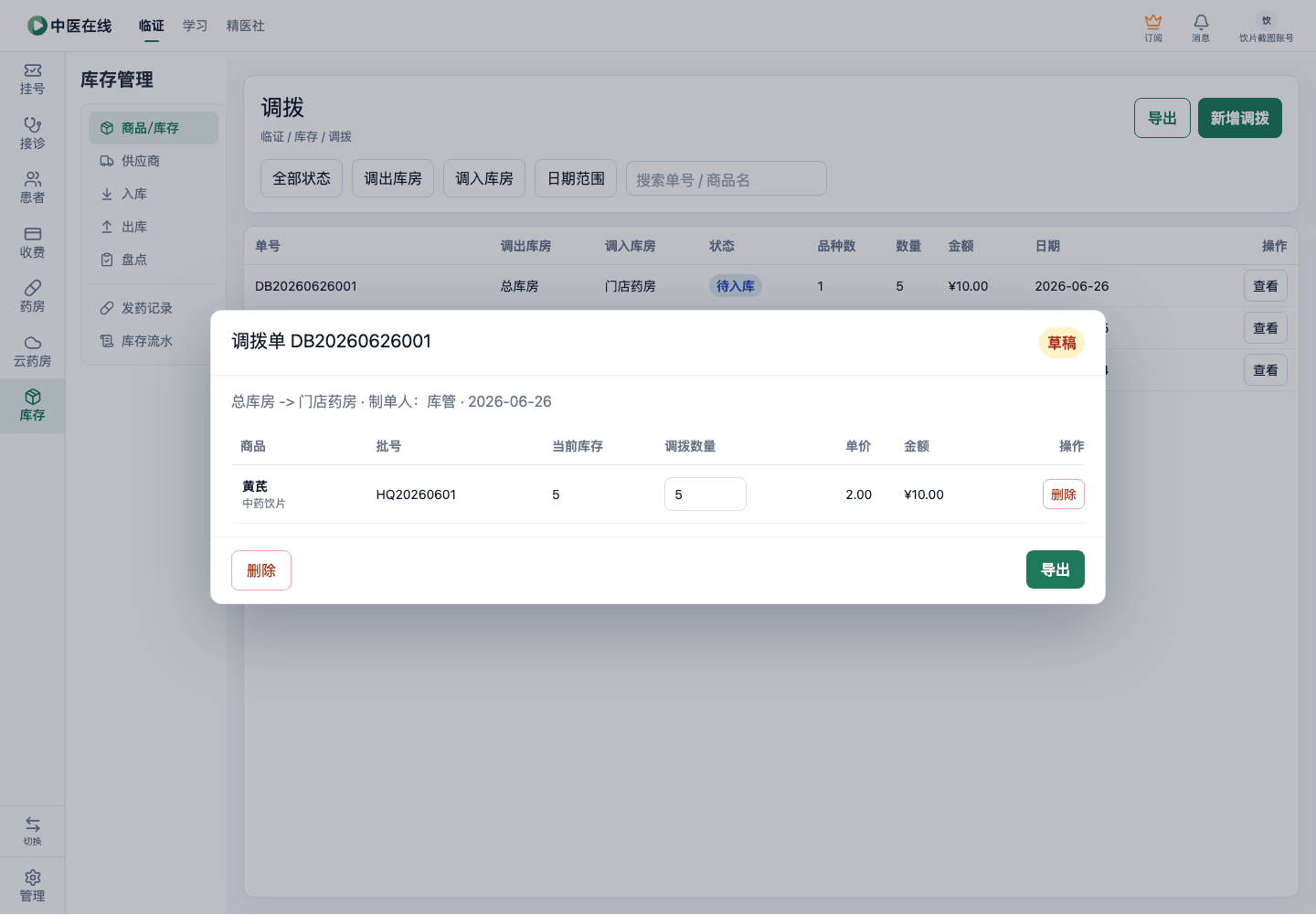This screenshot has height=915, width=1316.
Task: Click the 发药记录 pill icon
Action: pyautogui.click(x=107, y=308)
